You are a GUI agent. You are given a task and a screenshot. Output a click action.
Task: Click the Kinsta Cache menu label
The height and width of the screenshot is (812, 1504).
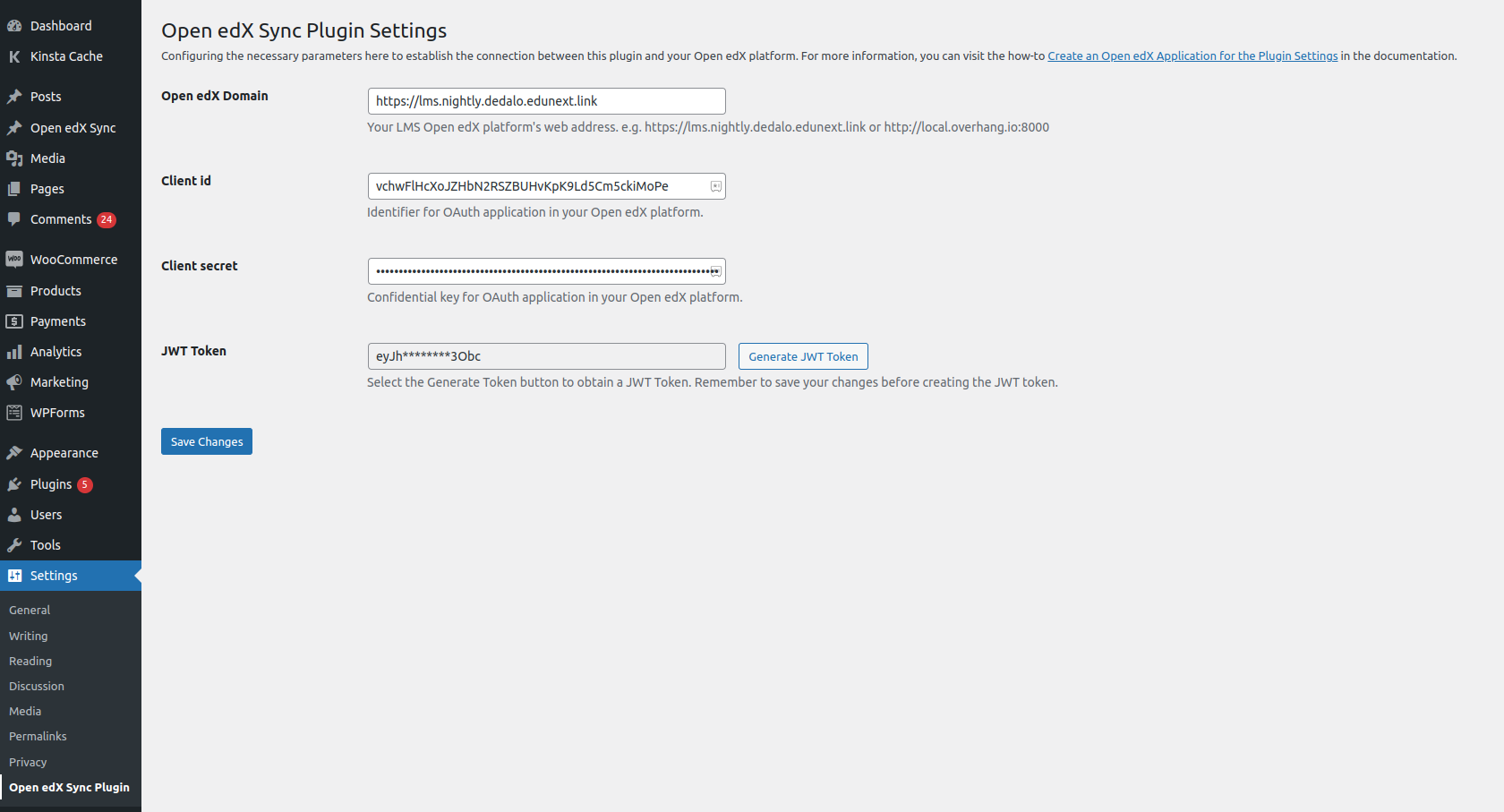[66, 56]
